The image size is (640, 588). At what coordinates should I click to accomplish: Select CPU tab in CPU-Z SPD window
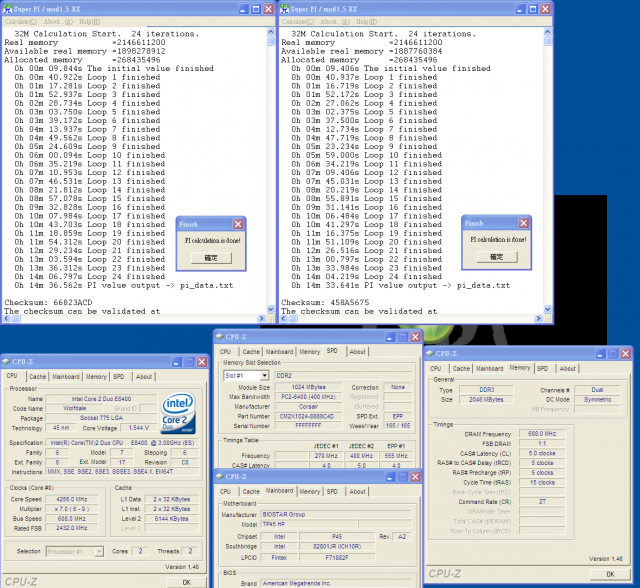[x=225, y=352]
